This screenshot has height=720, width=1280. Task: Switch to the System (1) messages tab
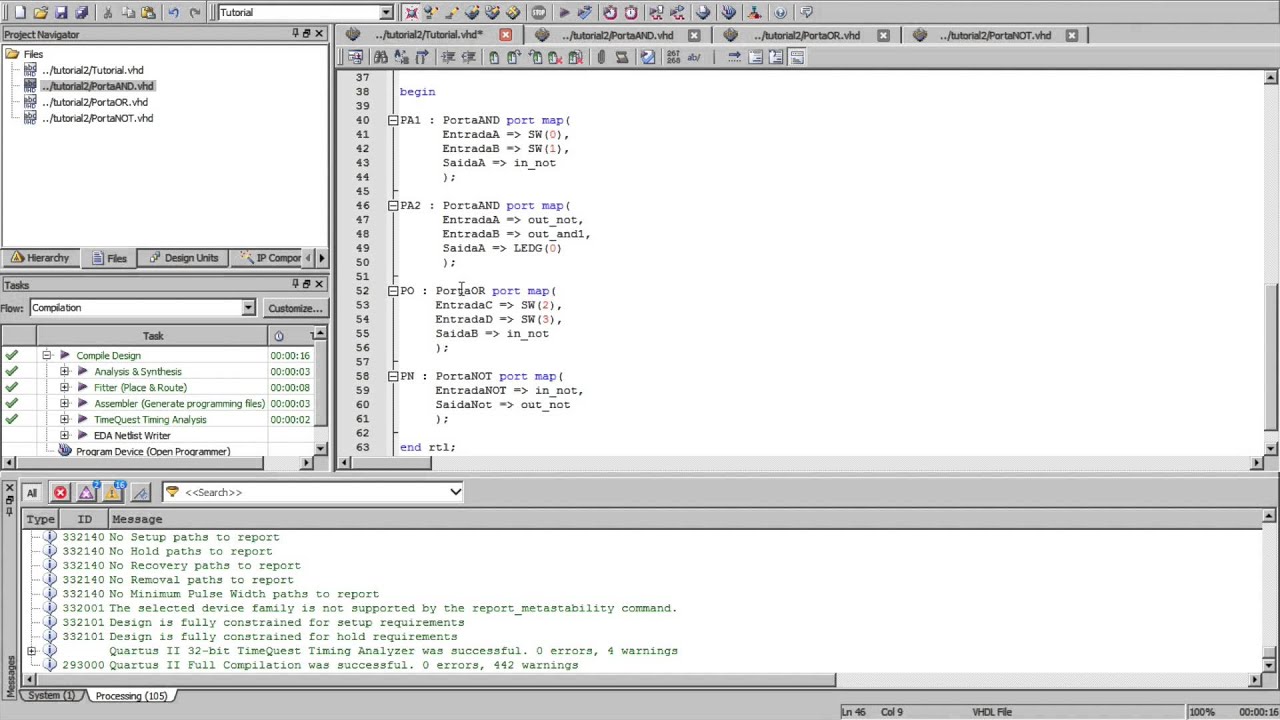point(50,696)
